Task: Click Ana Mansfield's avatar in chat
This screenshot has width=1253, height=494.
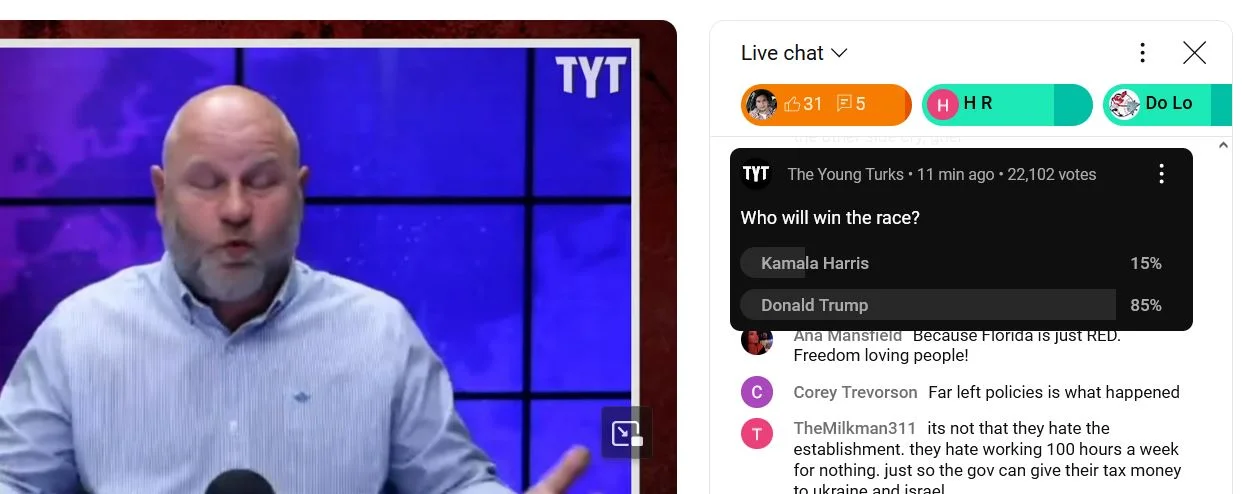Action: click(x=756, y=340)
